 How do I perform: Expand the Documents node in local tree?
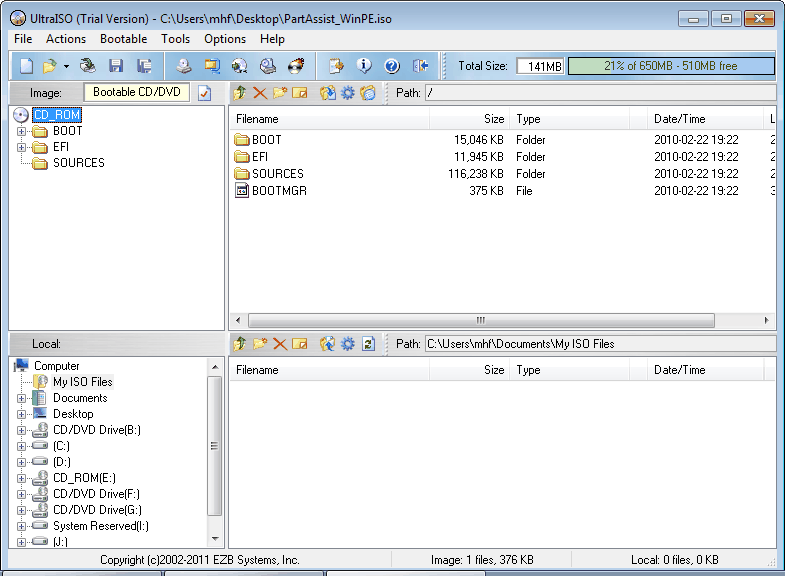(22, 398)
